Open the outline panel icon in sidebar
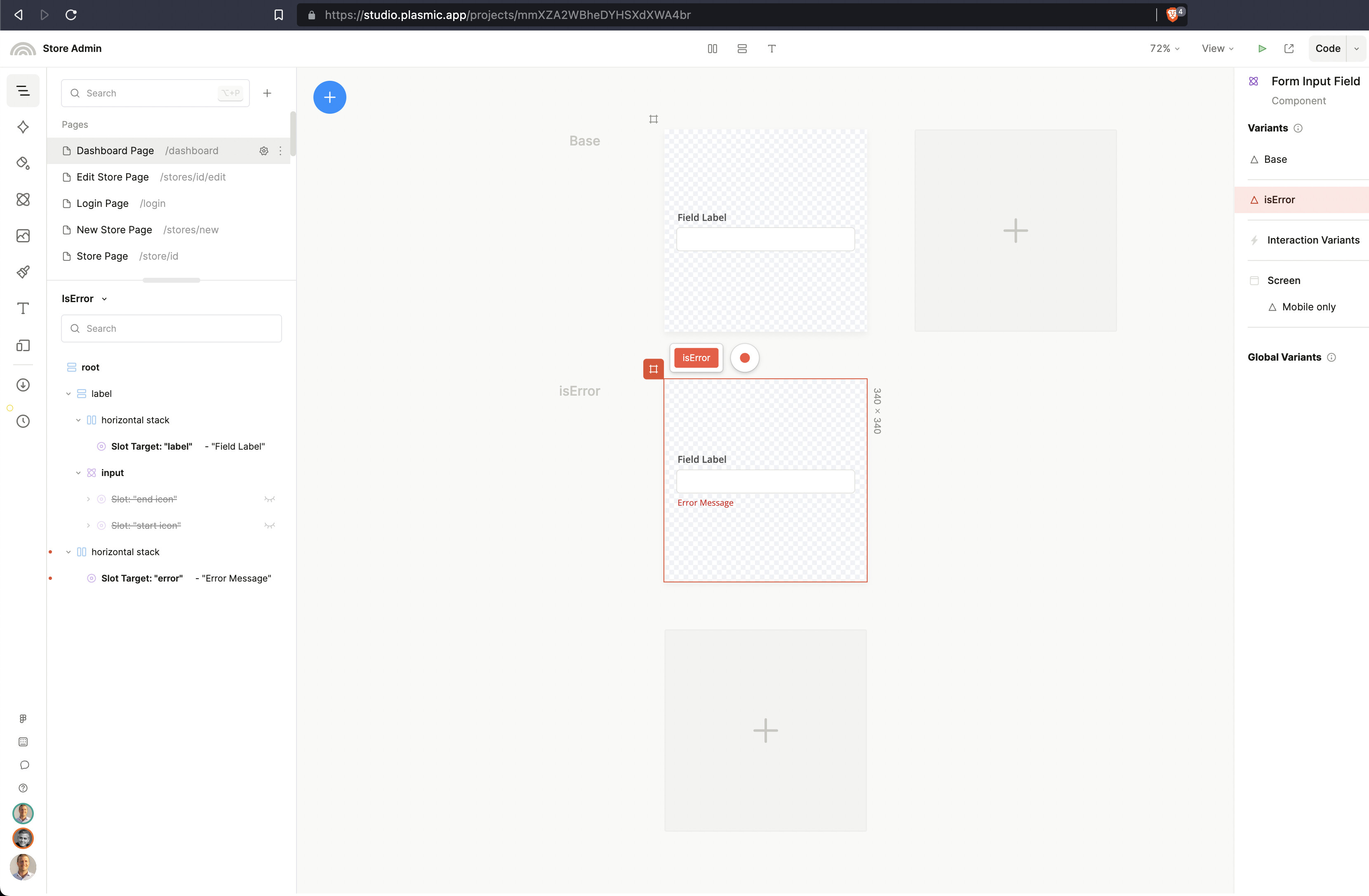Screen dimensions: 1369x896 23,90
